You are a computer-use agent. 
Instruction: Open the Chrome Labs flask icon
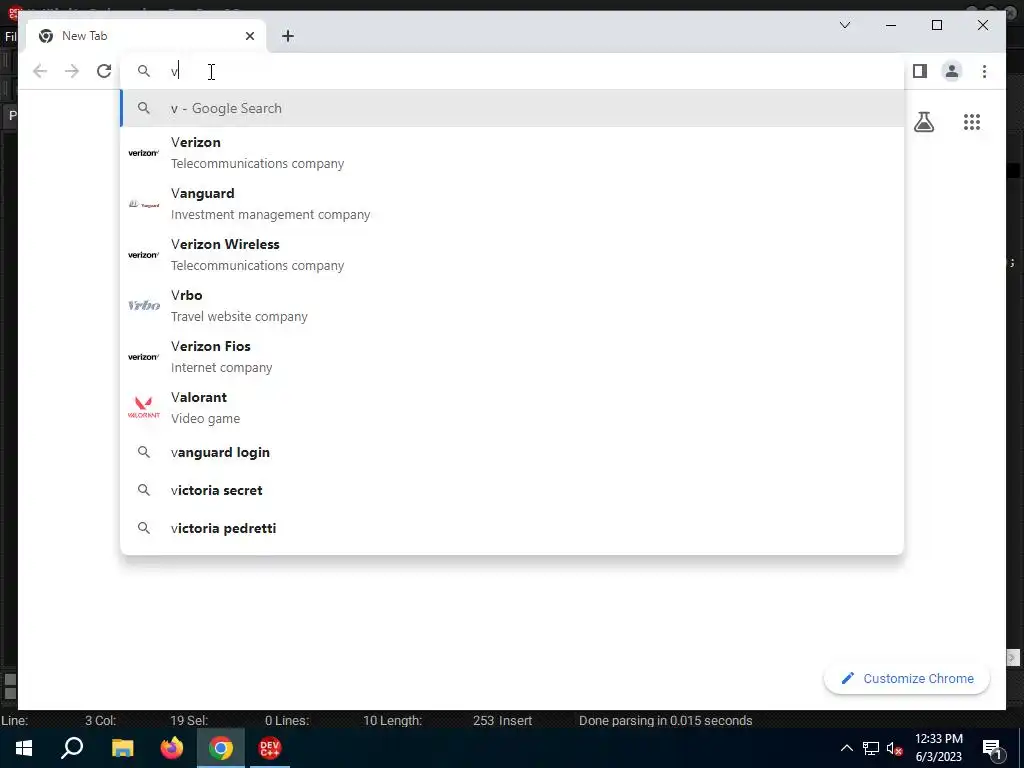click(x=923, y=122)
